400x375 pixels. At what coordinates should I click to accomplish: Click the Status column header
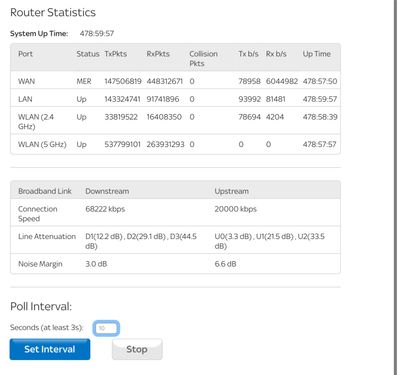tap(88, 54)
